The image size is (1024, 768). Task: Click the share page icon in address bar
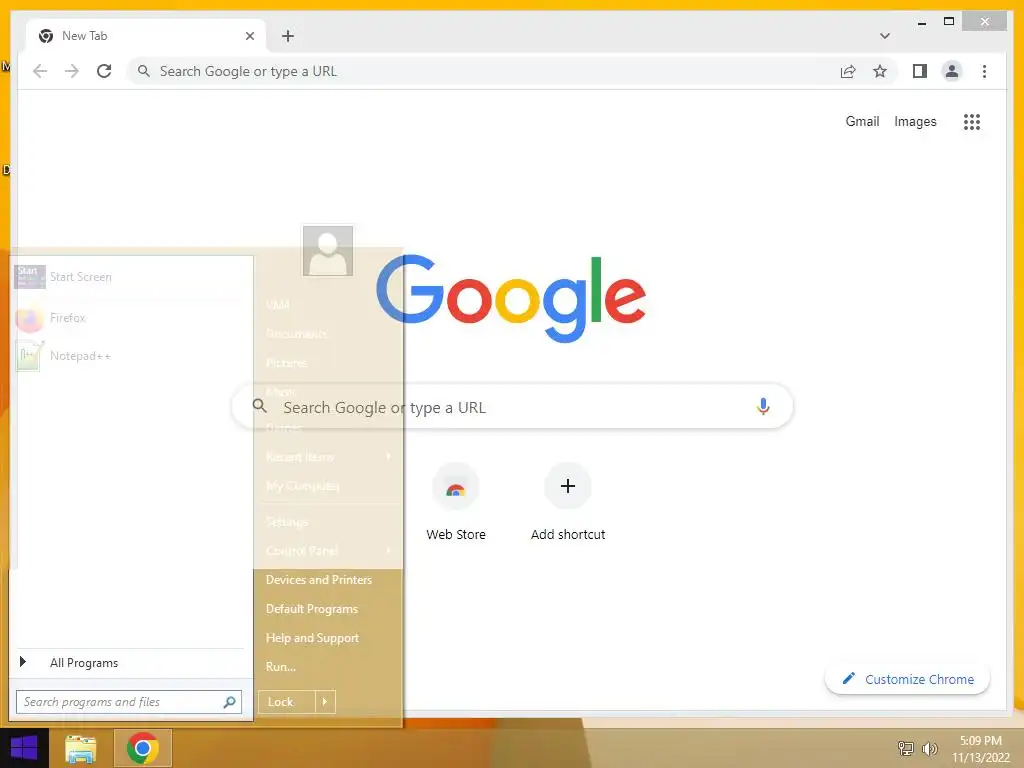point(848,71)
